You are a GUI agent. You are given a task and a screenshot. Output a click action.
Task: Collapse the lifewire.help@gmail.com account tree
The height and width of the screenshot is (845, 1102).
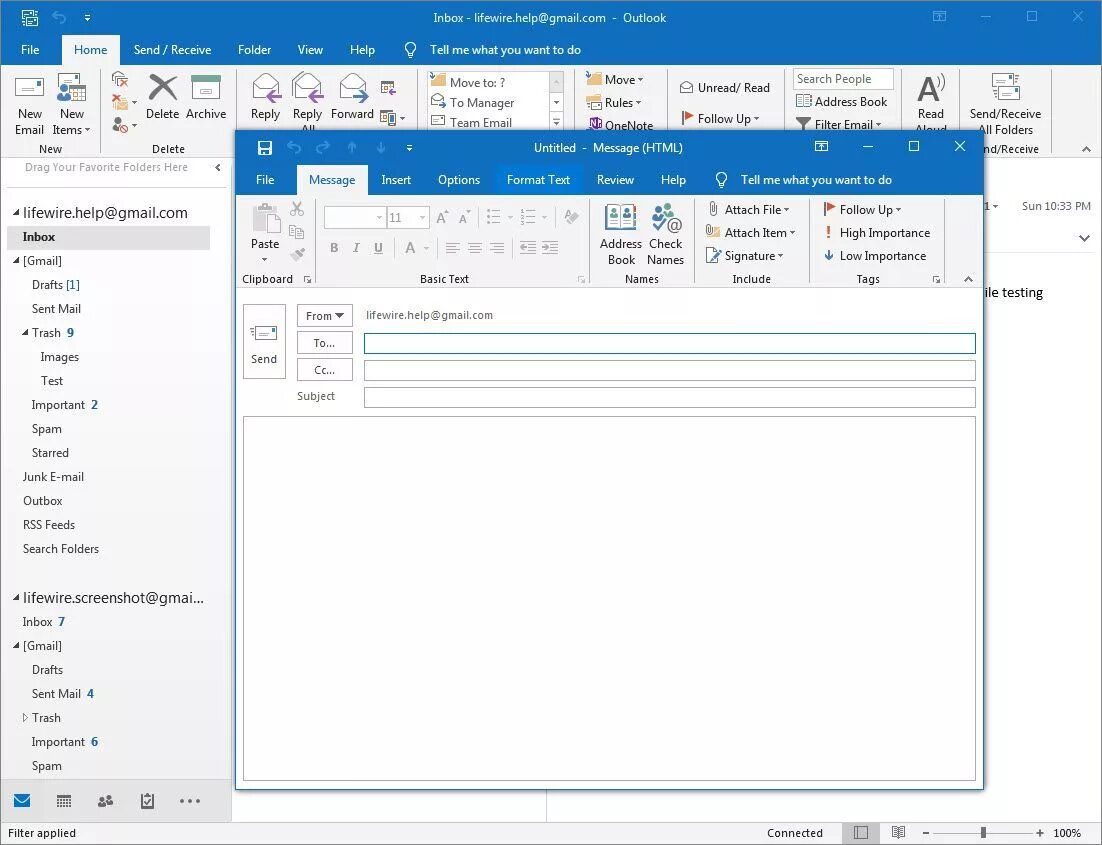coord(15,213)
